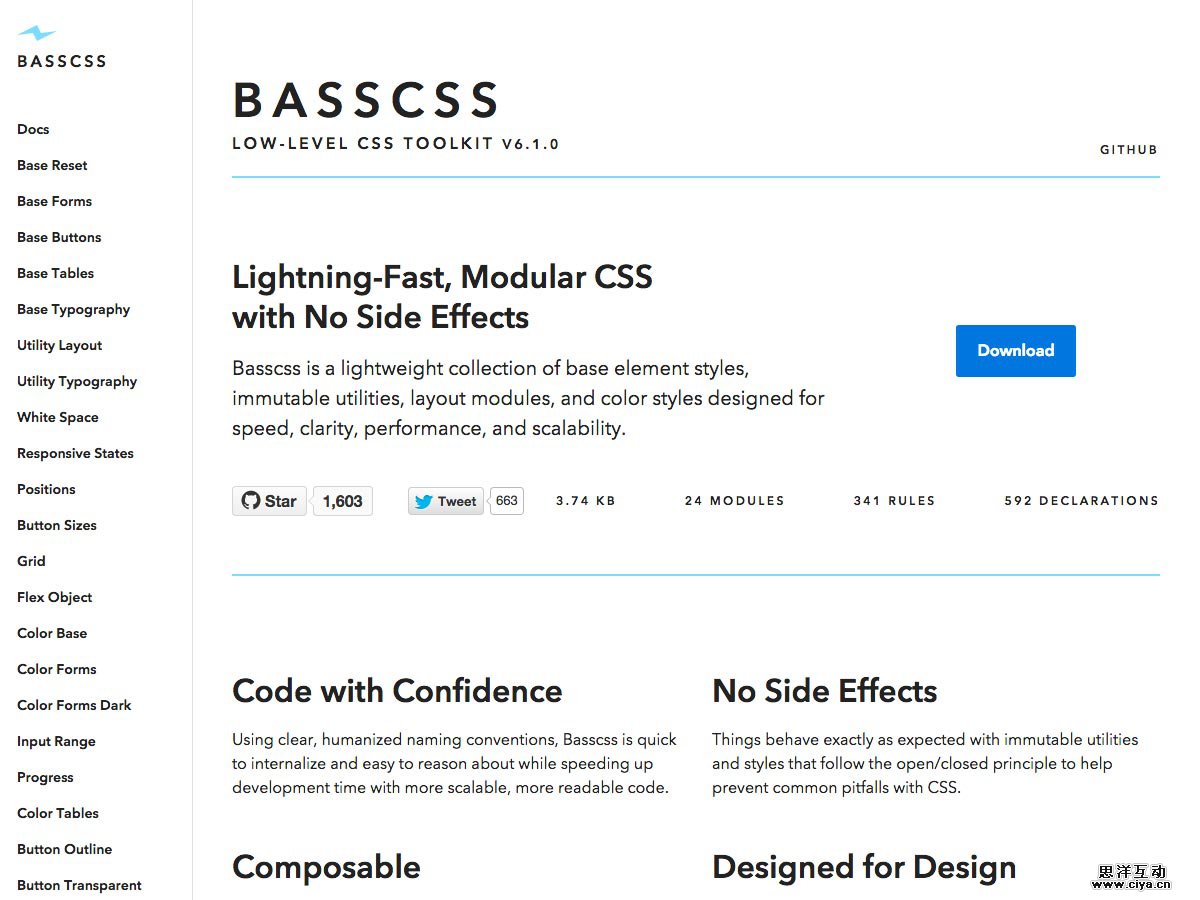Select Base Forms in sidebar
Viewport: 1200px width, 900px height.
click(54, 201)
